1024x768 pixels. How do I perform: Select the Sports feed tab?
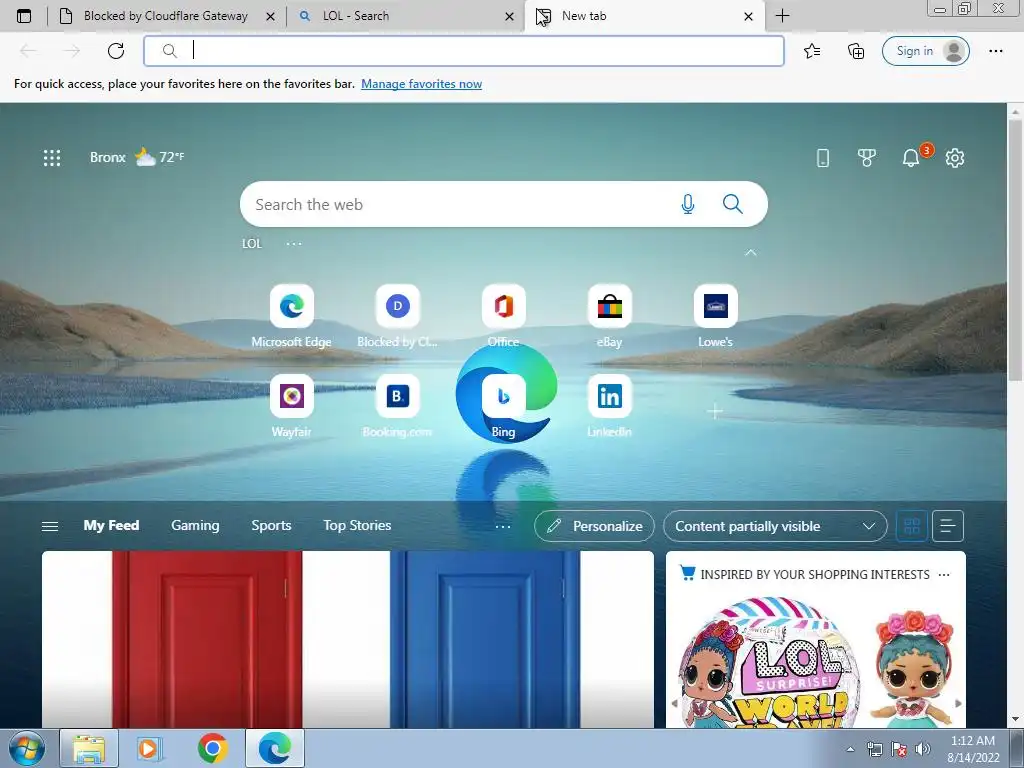(271, 525)
